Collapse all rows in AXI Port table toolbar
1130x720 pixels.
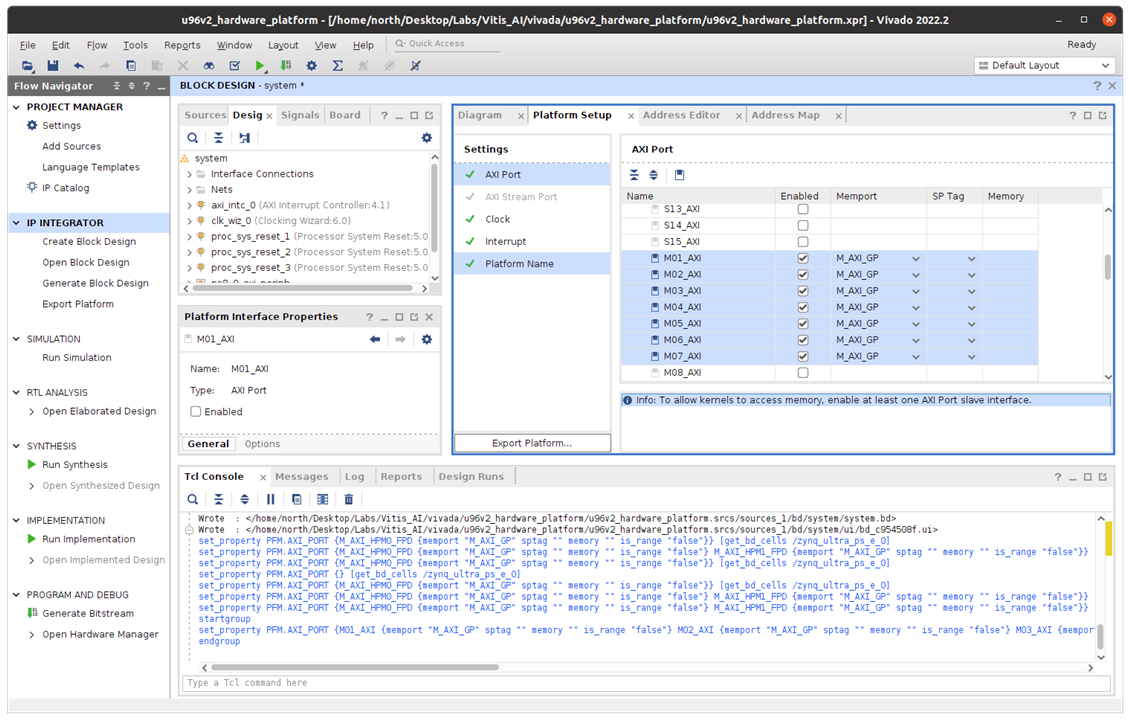click(x=634, y=174)
